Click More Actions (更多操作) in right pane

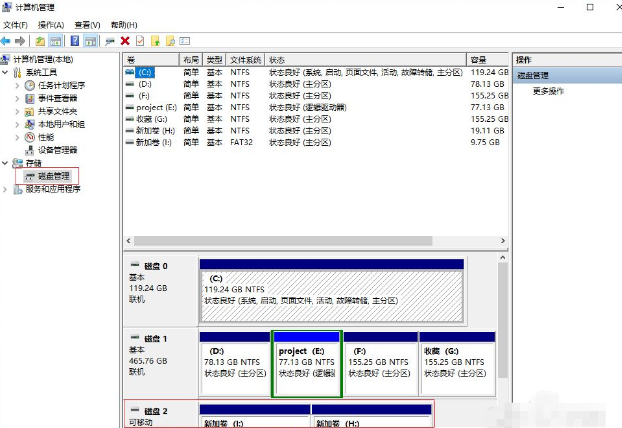point(549,91)
